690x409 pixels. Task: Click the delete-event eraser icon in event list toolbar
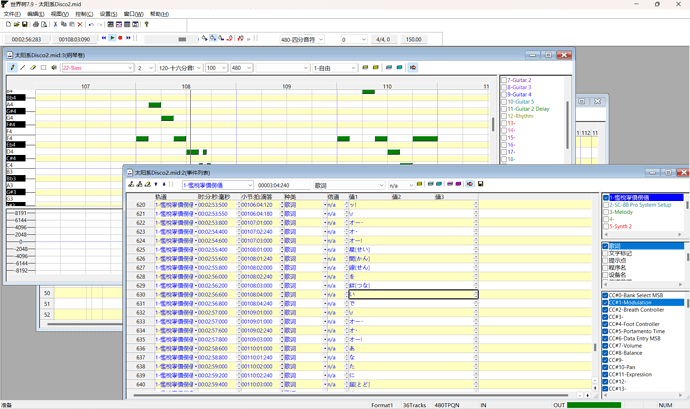tap(147, 184)
